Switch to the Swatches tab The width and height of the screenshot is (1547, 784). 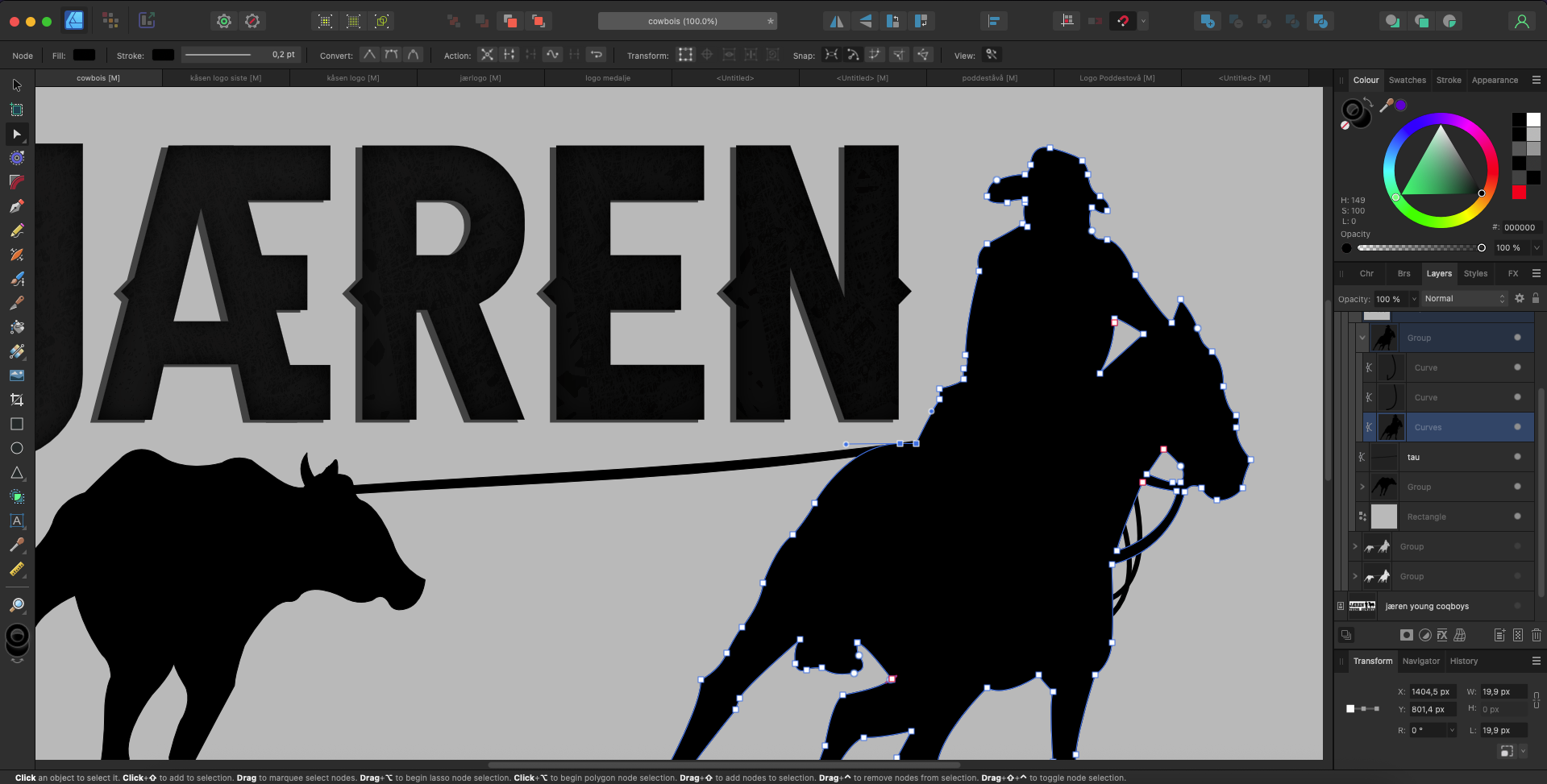[1407, 80]
